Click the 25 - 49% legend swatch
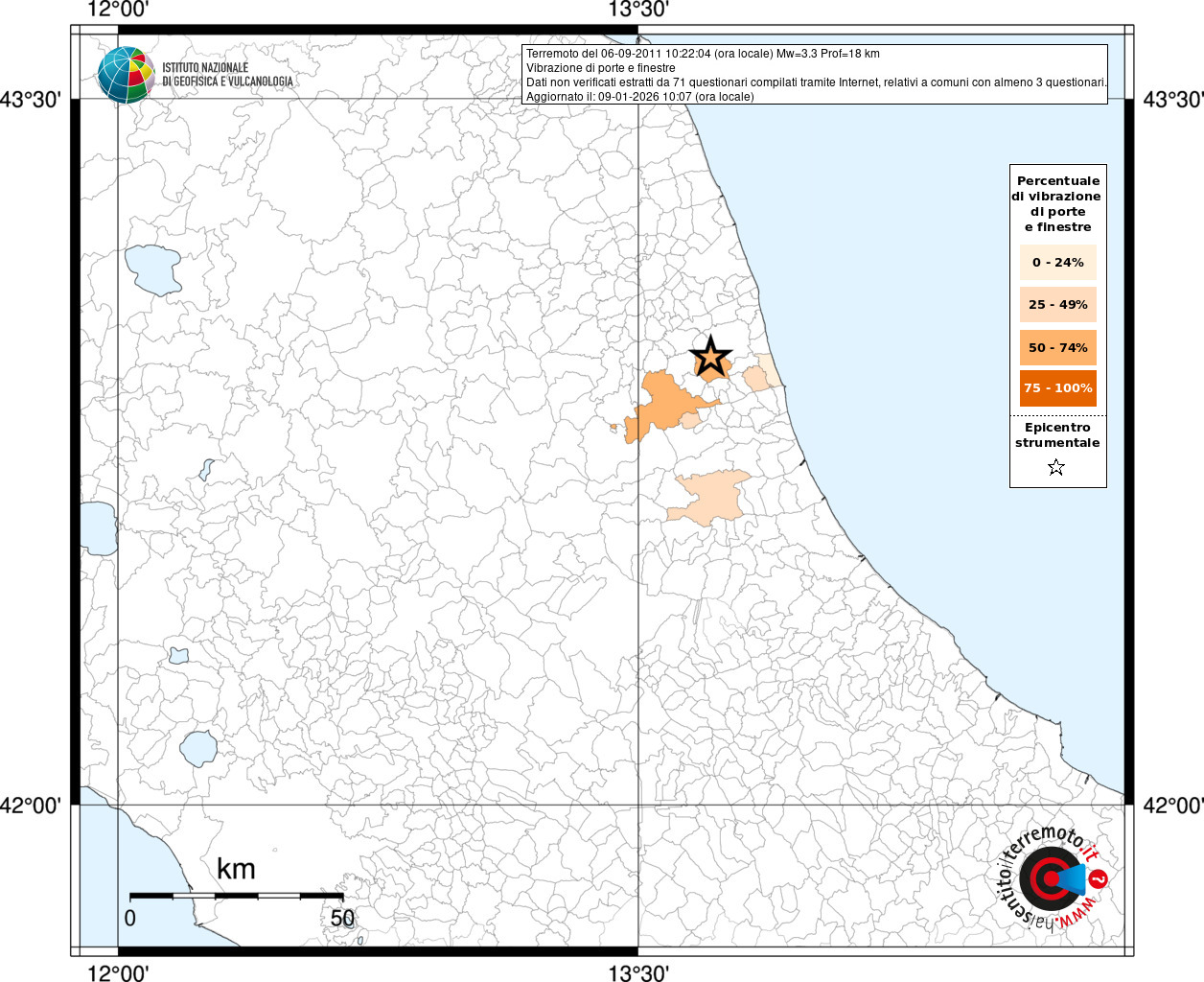1204x982 pixels. click(x=1057, y=304)
